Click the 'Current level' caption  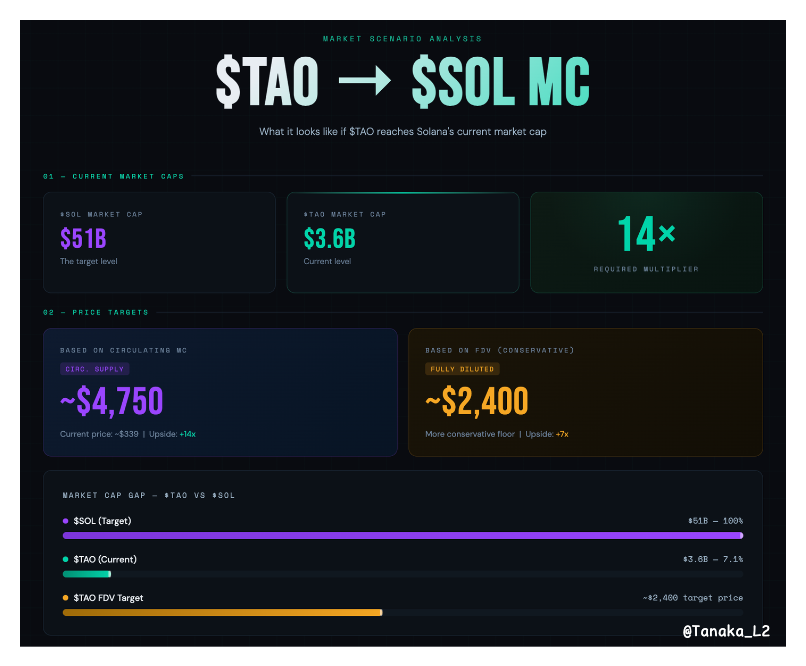[x=327, y=261]
